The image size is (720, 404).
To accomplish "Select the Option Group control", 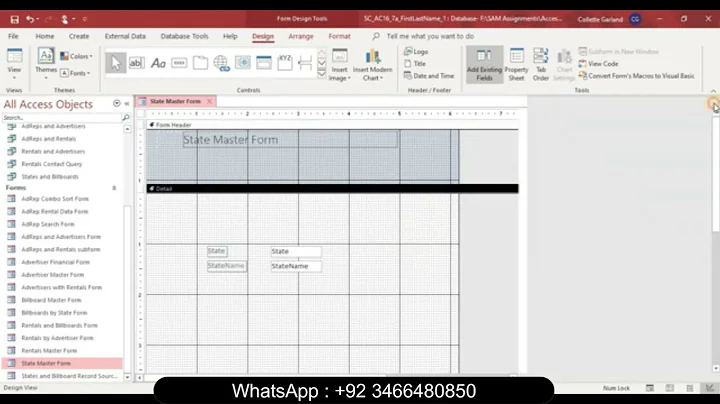I will pos(285,63).
